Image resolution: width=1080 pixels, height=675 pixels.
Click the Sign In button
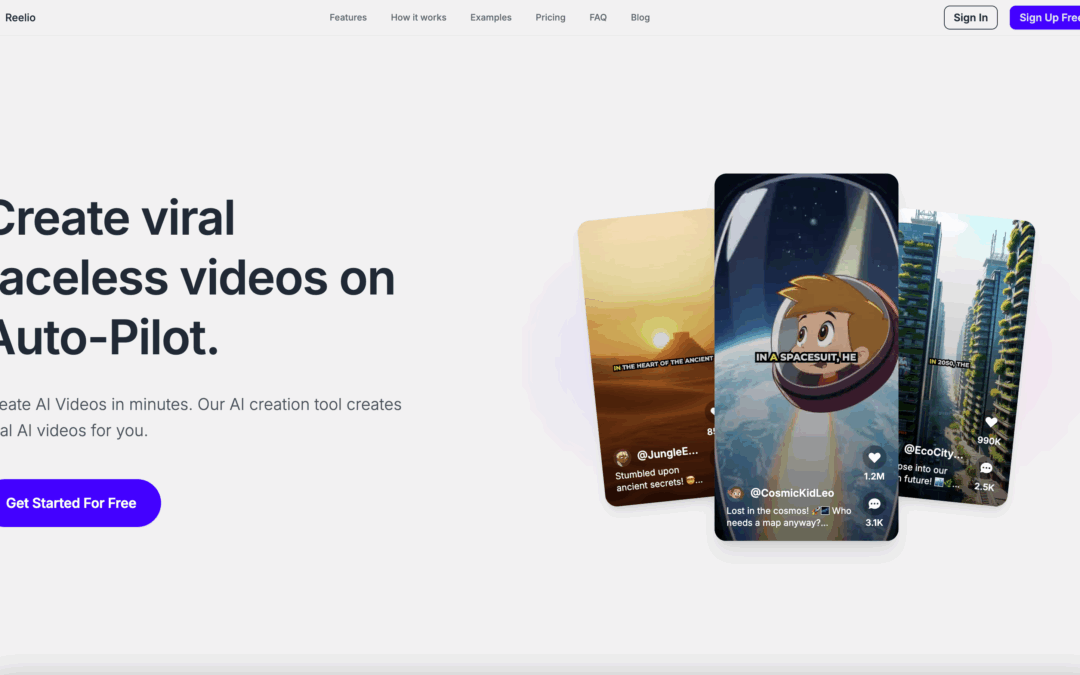(x=970, y=17)
